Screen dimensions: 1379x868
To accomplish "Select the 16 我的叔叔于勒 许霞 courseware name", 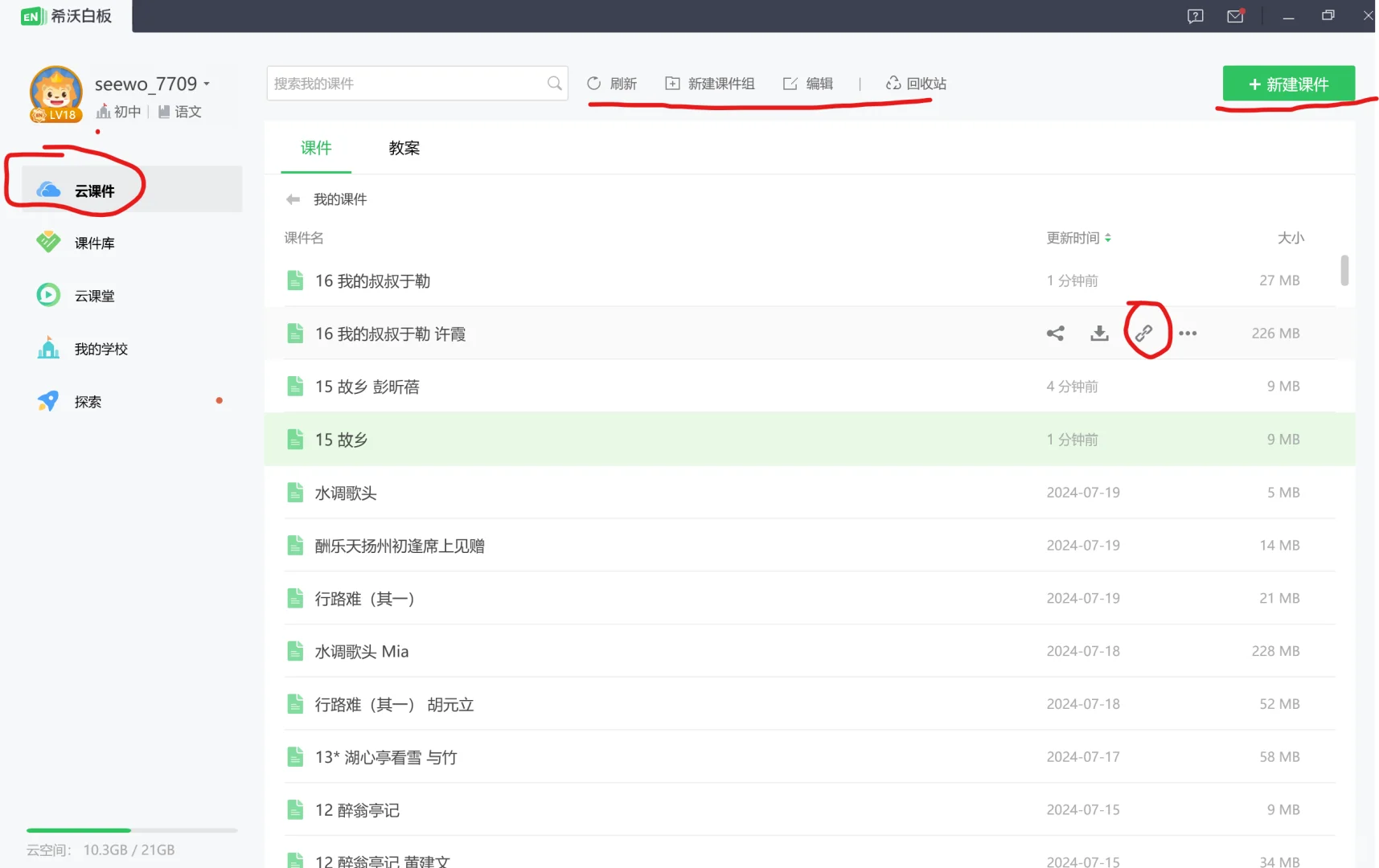I will coord(390,334).
